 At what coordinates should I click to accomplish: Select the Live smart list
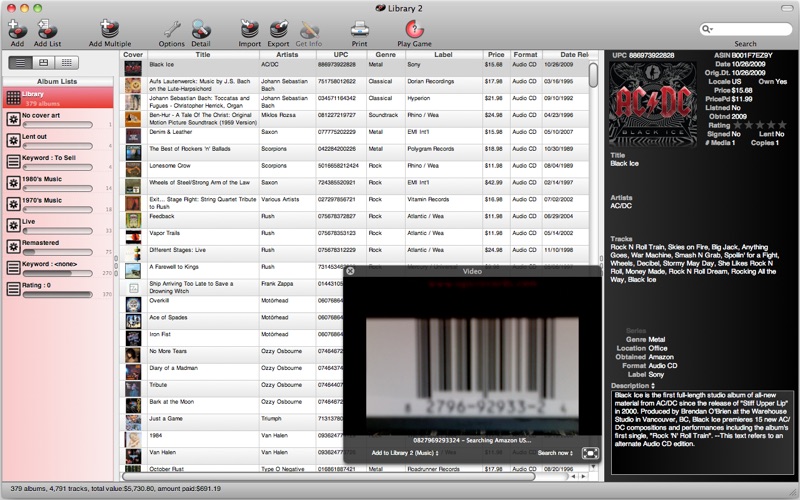coord(58,226)
